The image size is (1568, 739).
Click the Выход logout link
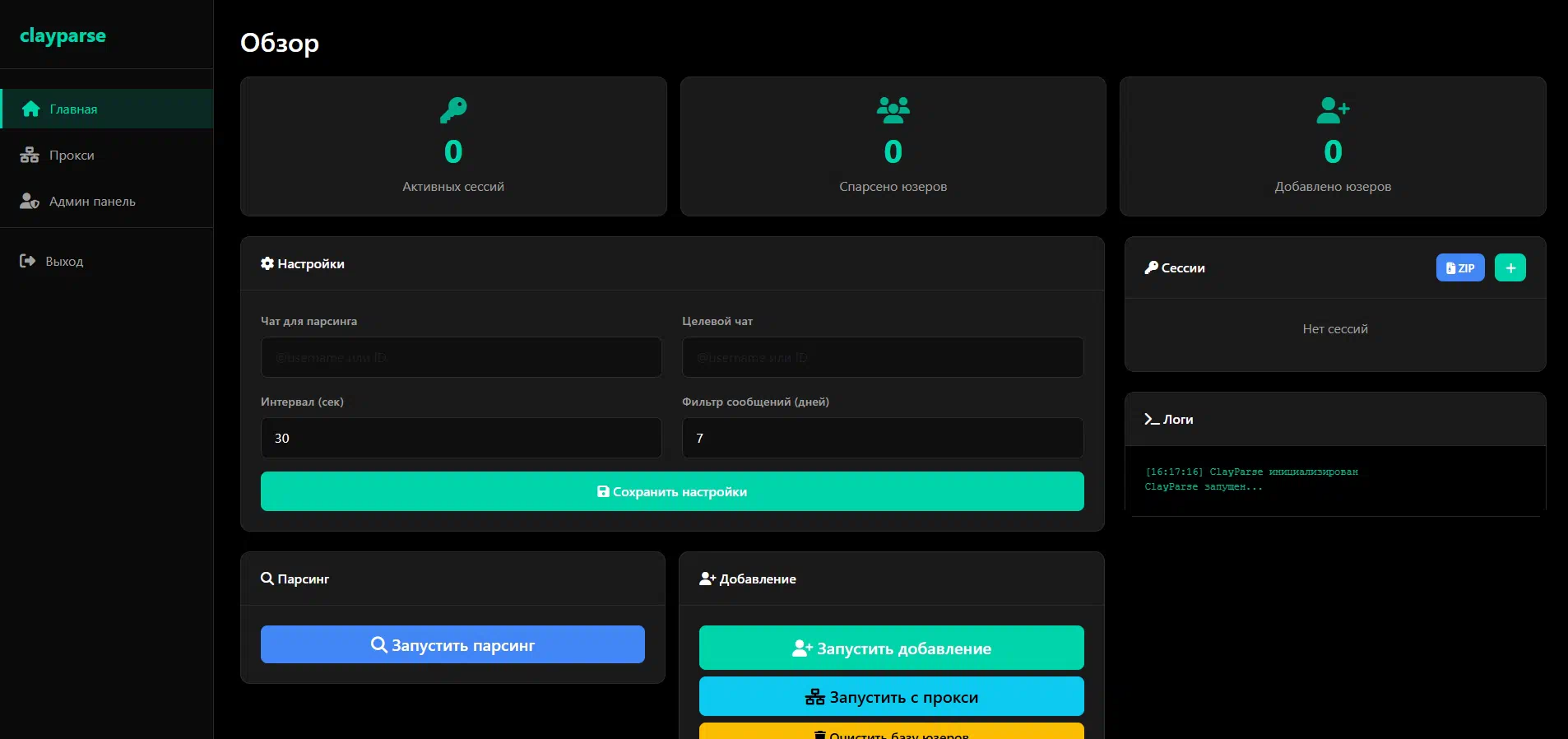point(63,261)
